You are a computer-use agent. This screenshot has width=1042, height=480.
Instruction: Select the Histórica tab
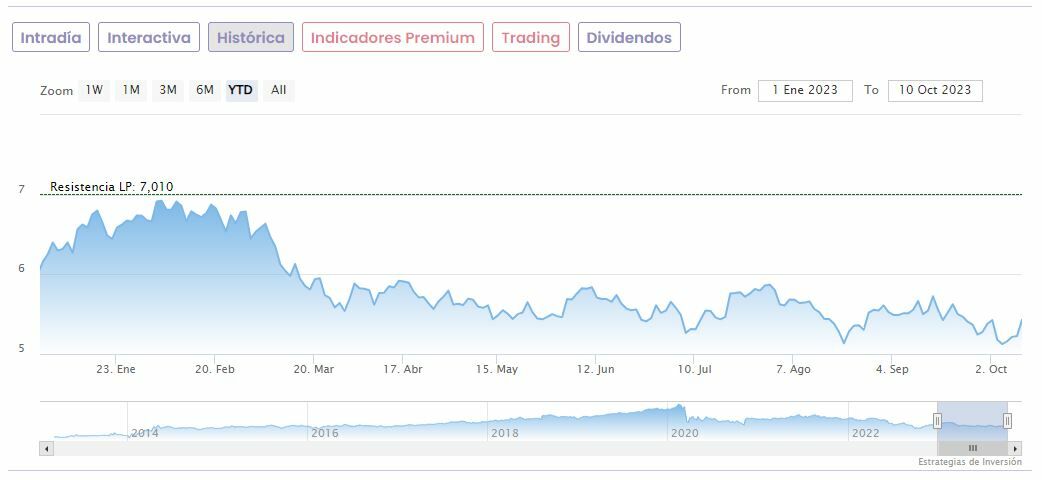(251, 38)
